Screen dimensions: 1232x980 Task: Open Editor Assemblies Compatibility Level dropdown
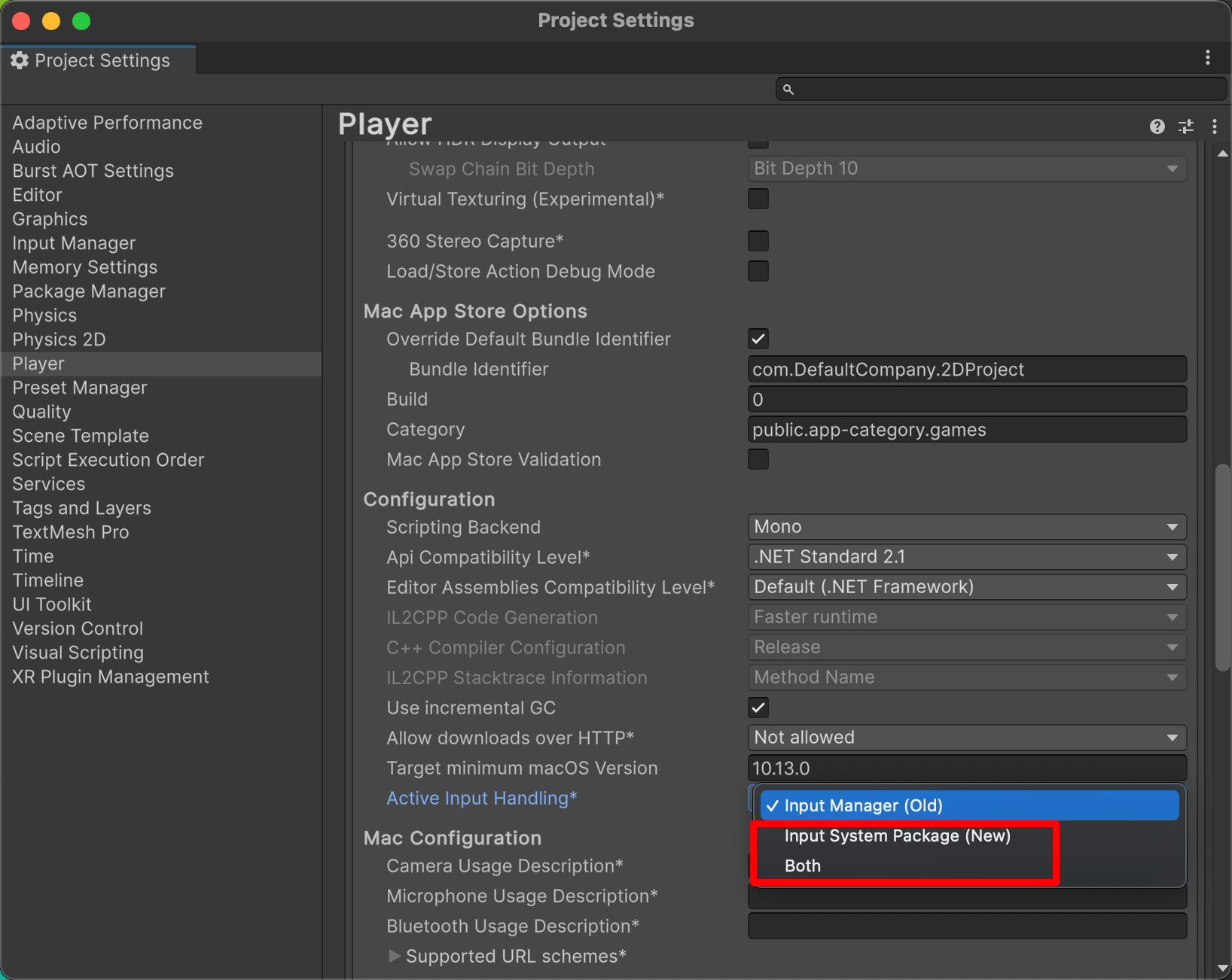(967, 587)
